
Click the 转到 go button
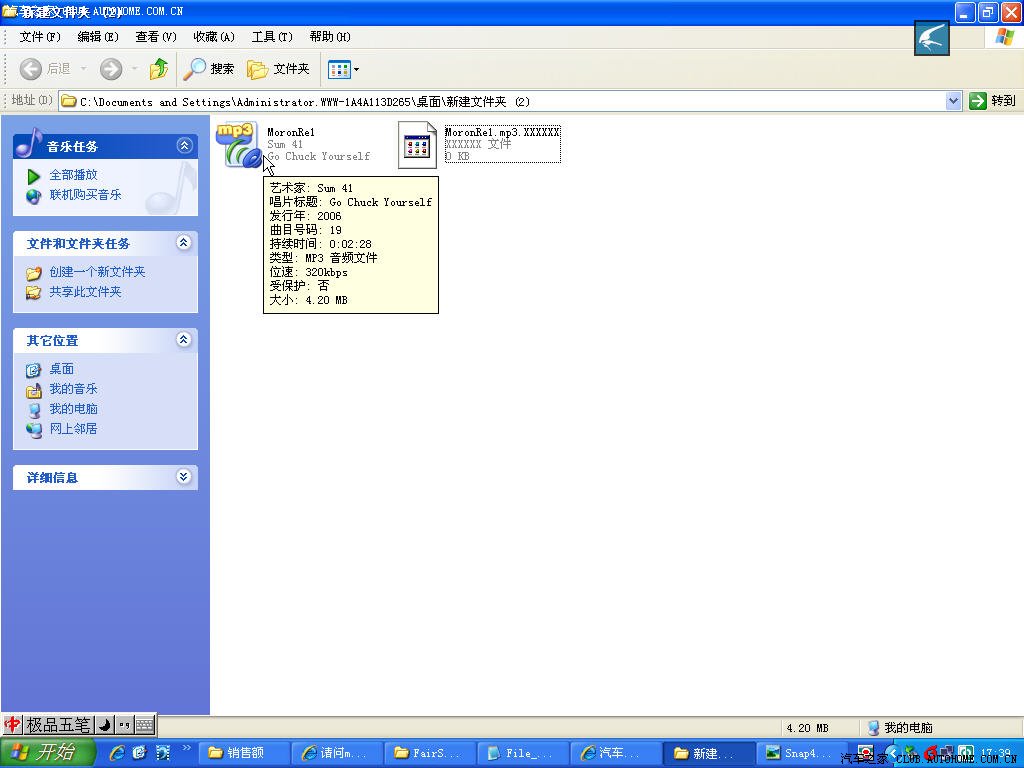tap(992, 101)
